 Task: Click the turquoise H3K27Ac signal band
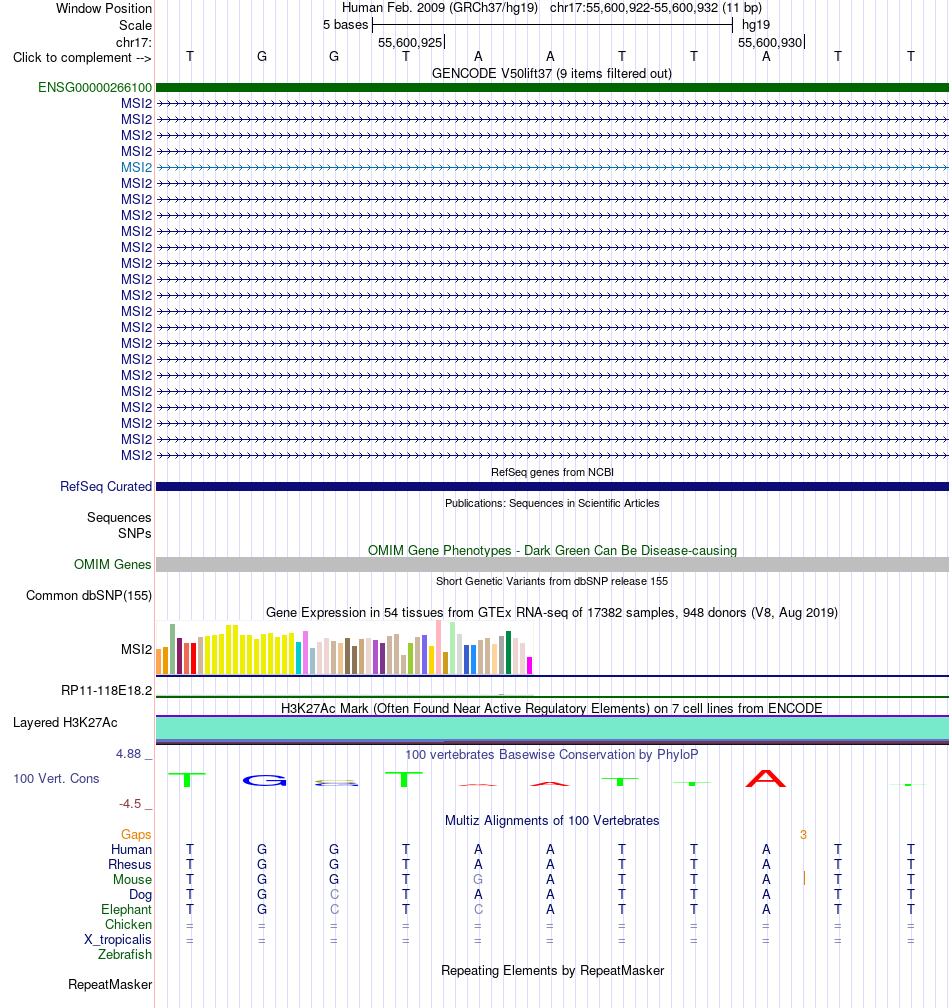click(x=552, y=728)
